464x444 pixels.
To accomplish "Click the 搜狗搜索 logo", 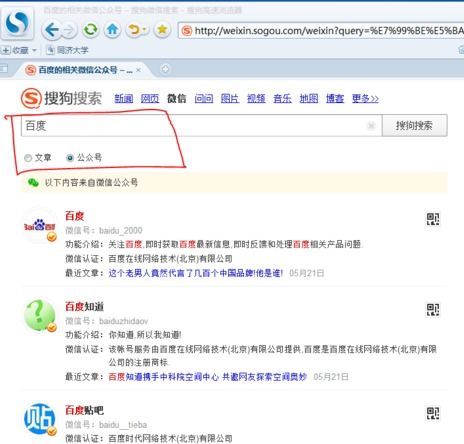I will coord(61,98).
